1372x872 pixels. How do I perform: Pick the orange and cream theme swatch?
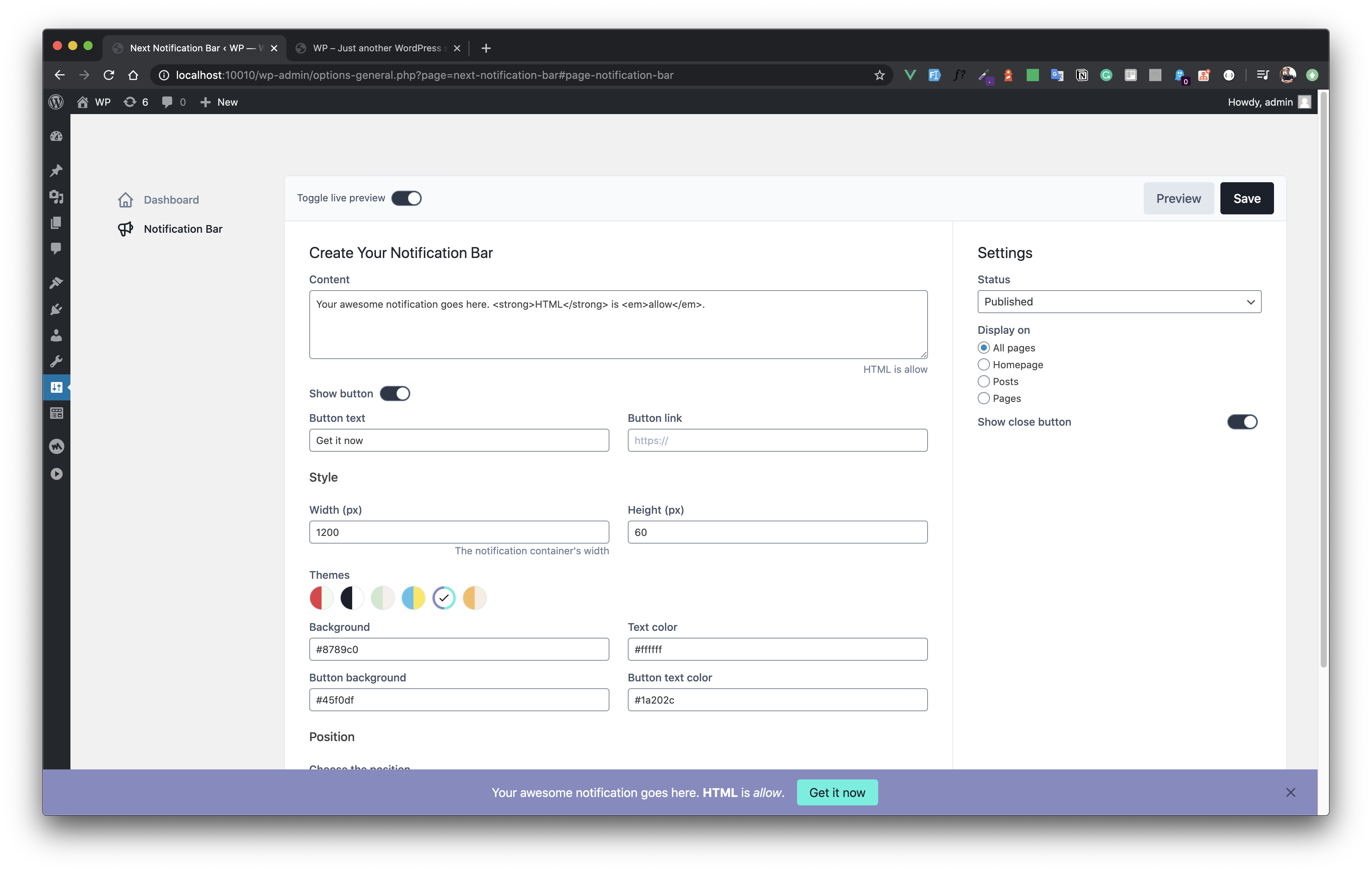475,598
